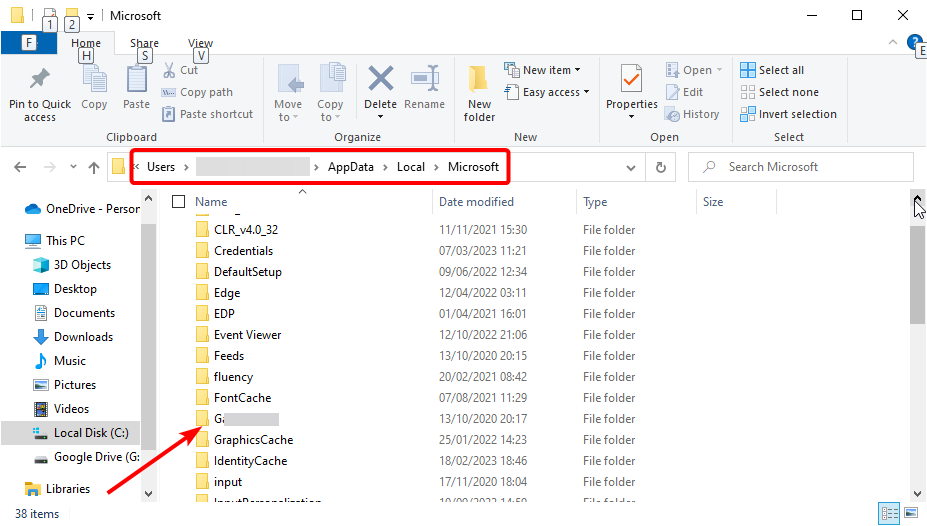The width and height of the screenshot is (927, 526).
Task: Click the file list scroll down arrow
Action: (917, 494)
